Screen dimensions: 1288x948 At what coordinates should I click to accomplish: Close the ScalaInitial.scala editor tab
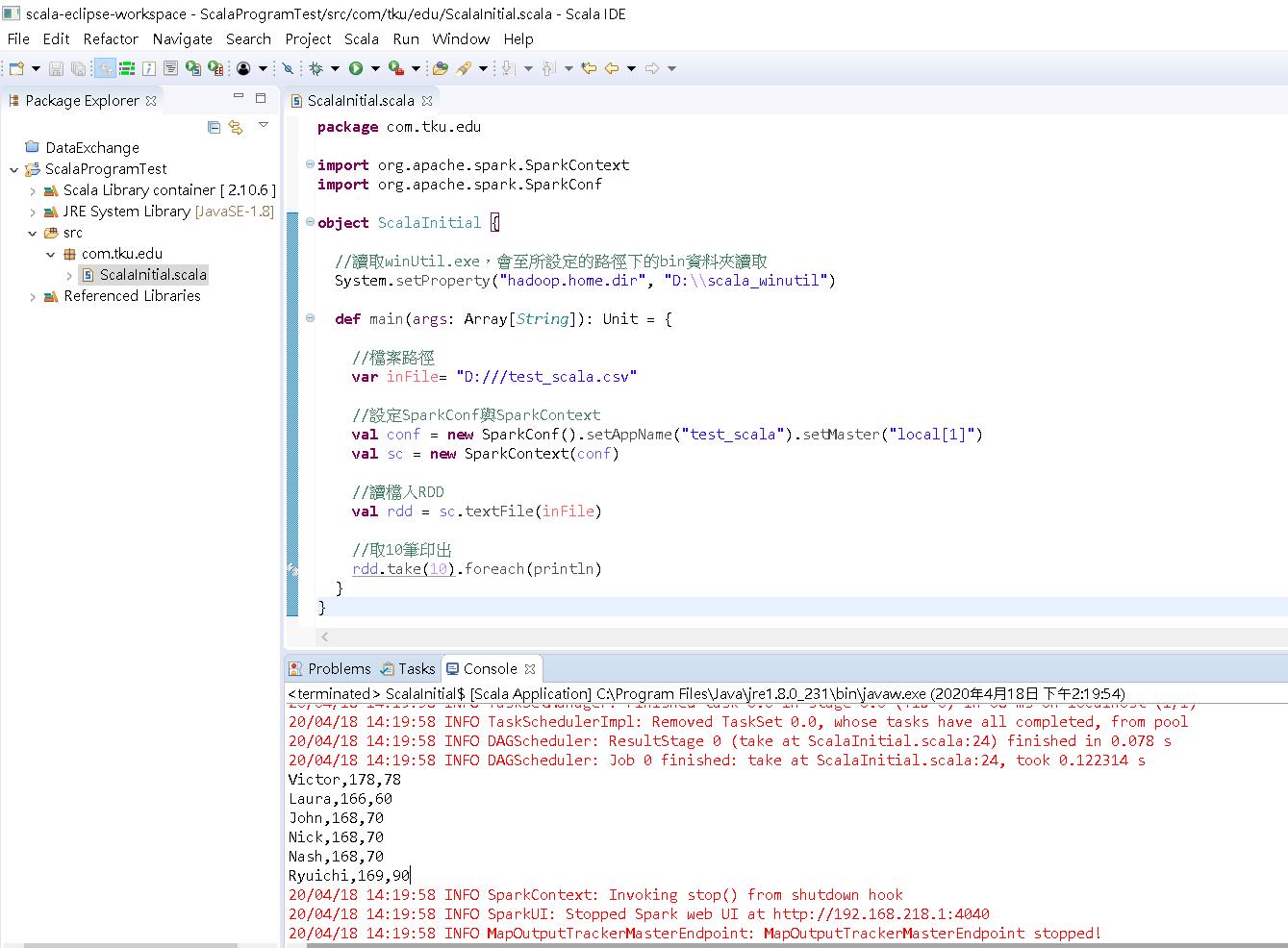tap(427, 100)
